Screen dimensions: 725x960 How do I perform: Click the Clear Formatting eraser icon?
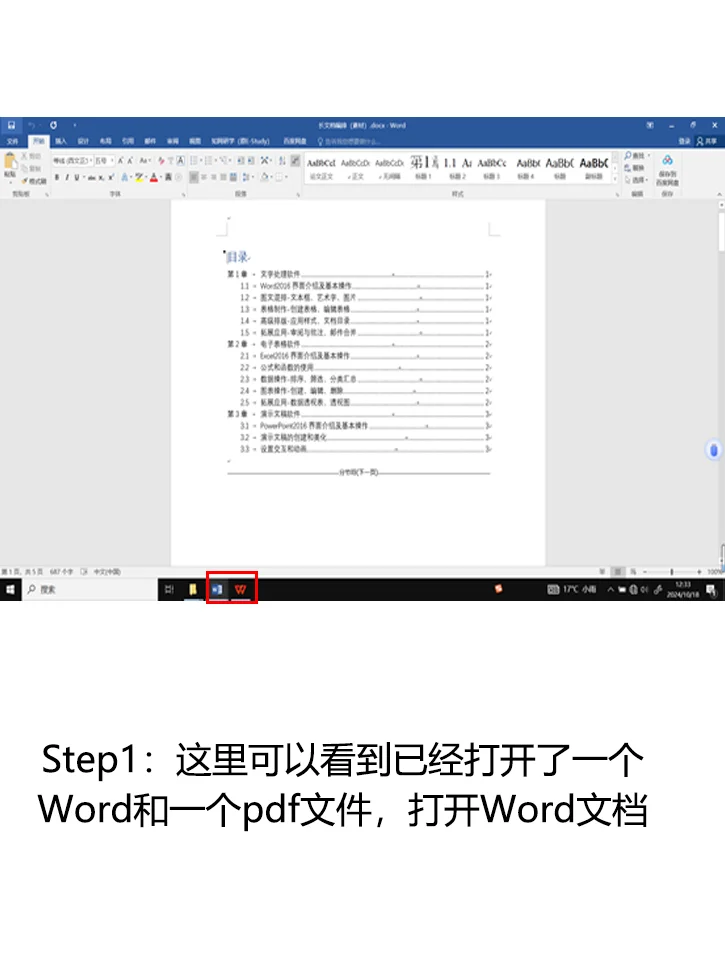pyautogui.click(x=161, y=160)
